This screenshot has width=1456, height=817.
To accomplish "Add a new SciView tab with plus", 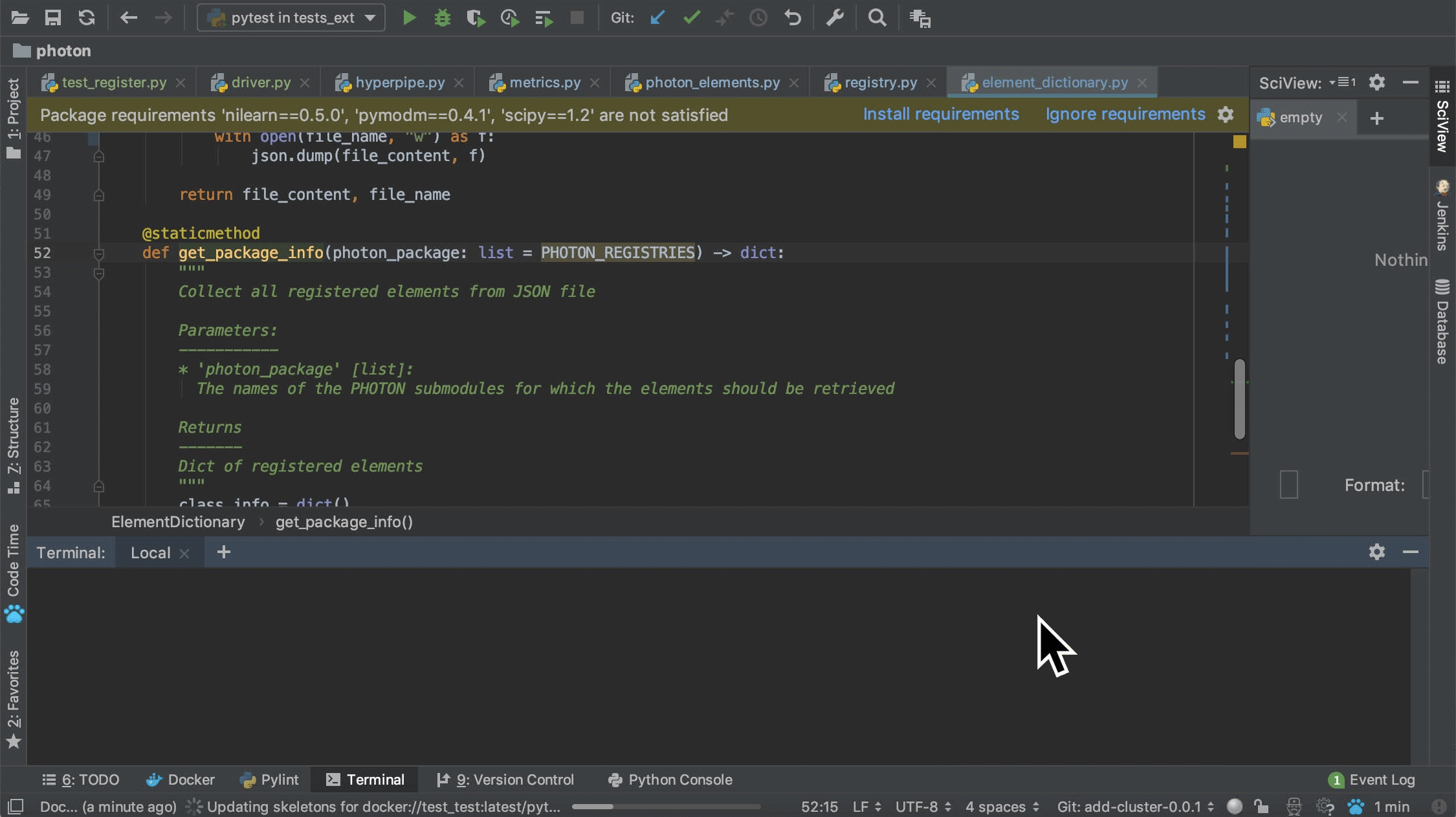I will tap(1377, 118).
